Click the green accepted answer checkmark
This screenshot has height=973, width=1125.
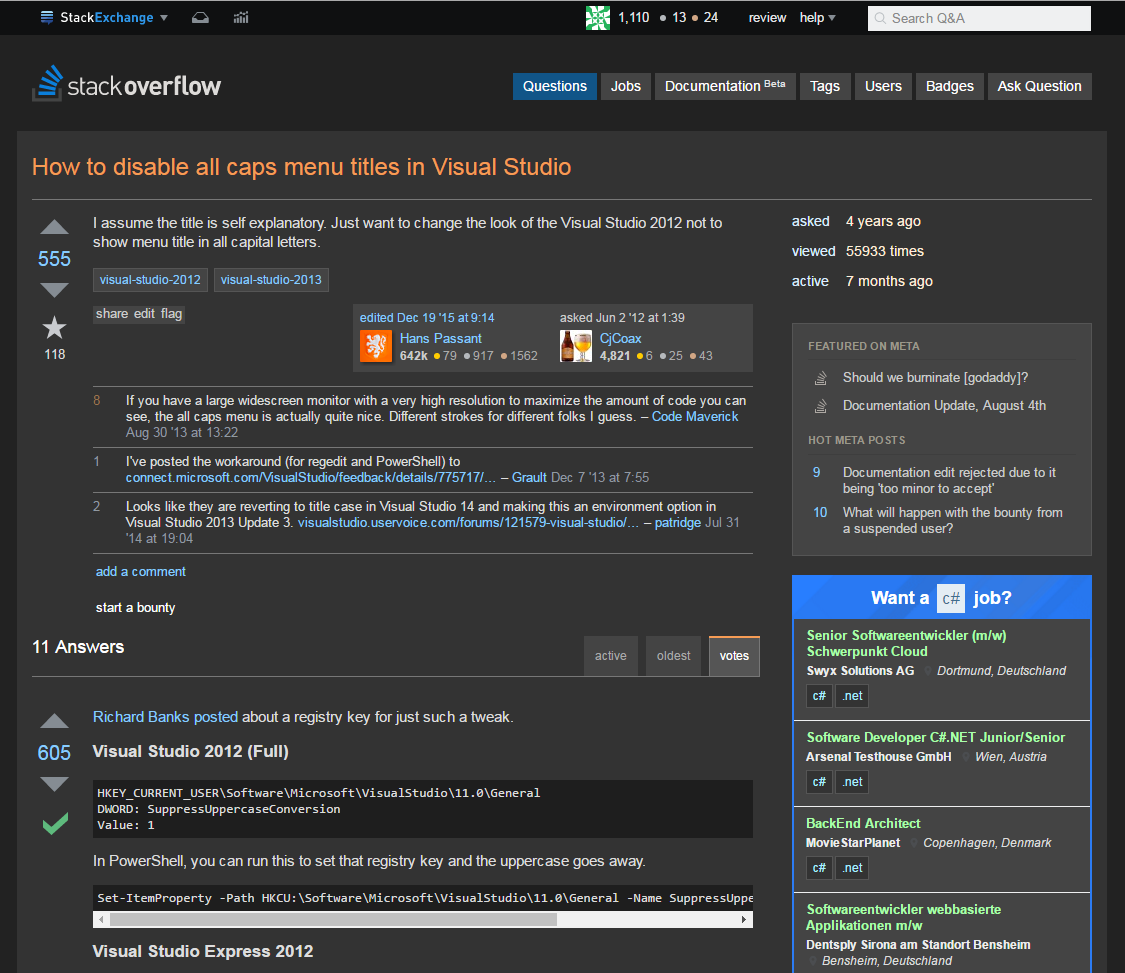click(54, 823)
